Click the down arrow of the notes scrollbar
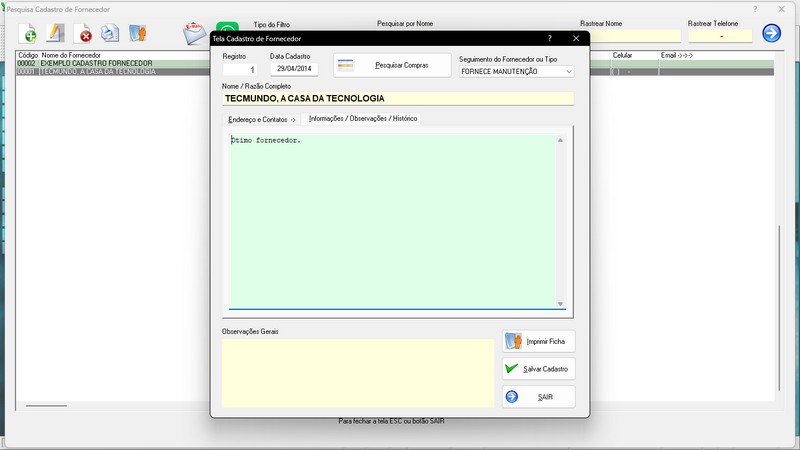This screenshot has width=800, height=450. 560,303
